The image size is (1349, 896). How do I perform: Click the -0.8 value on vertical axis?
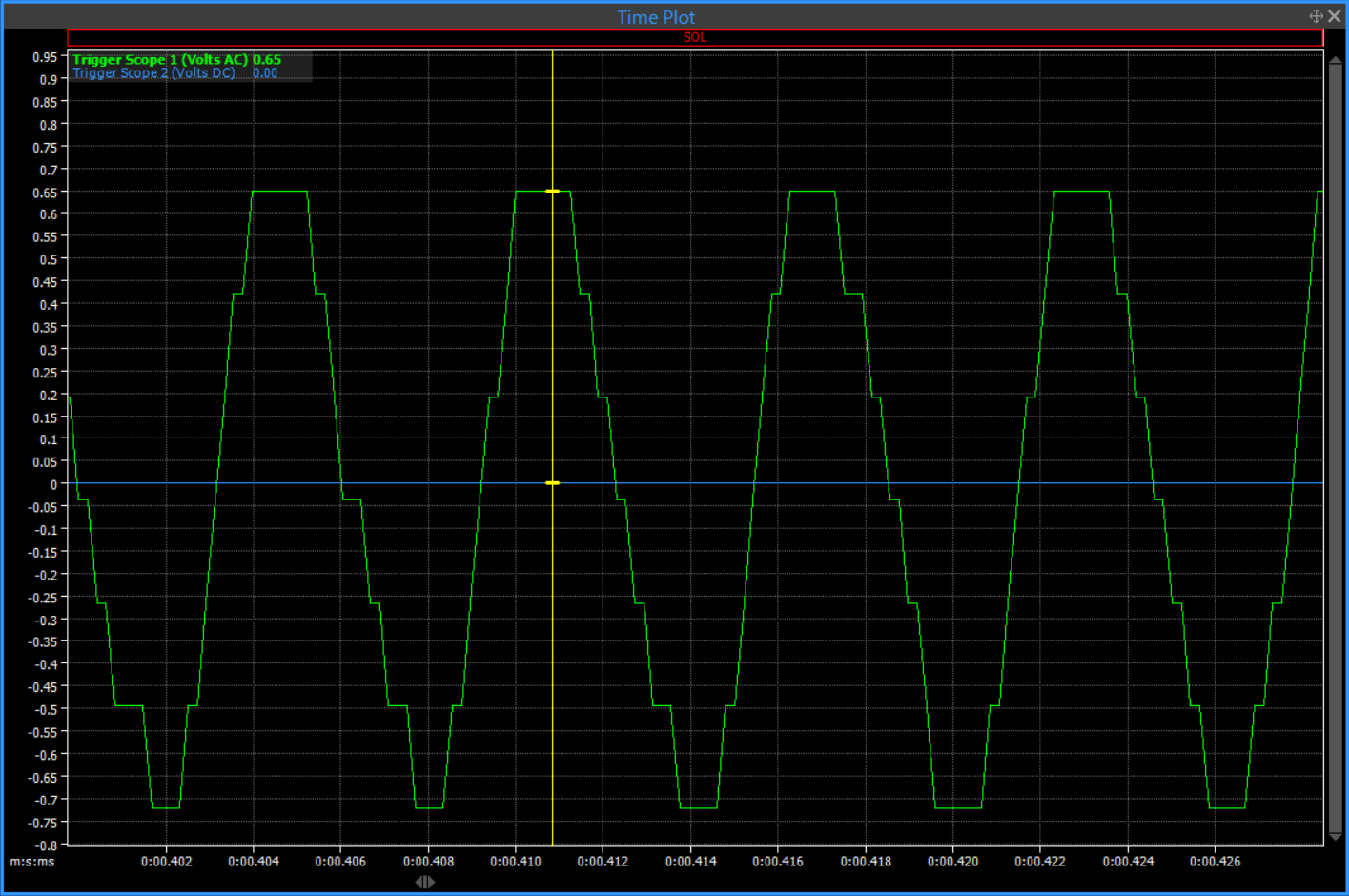(44, 845)
